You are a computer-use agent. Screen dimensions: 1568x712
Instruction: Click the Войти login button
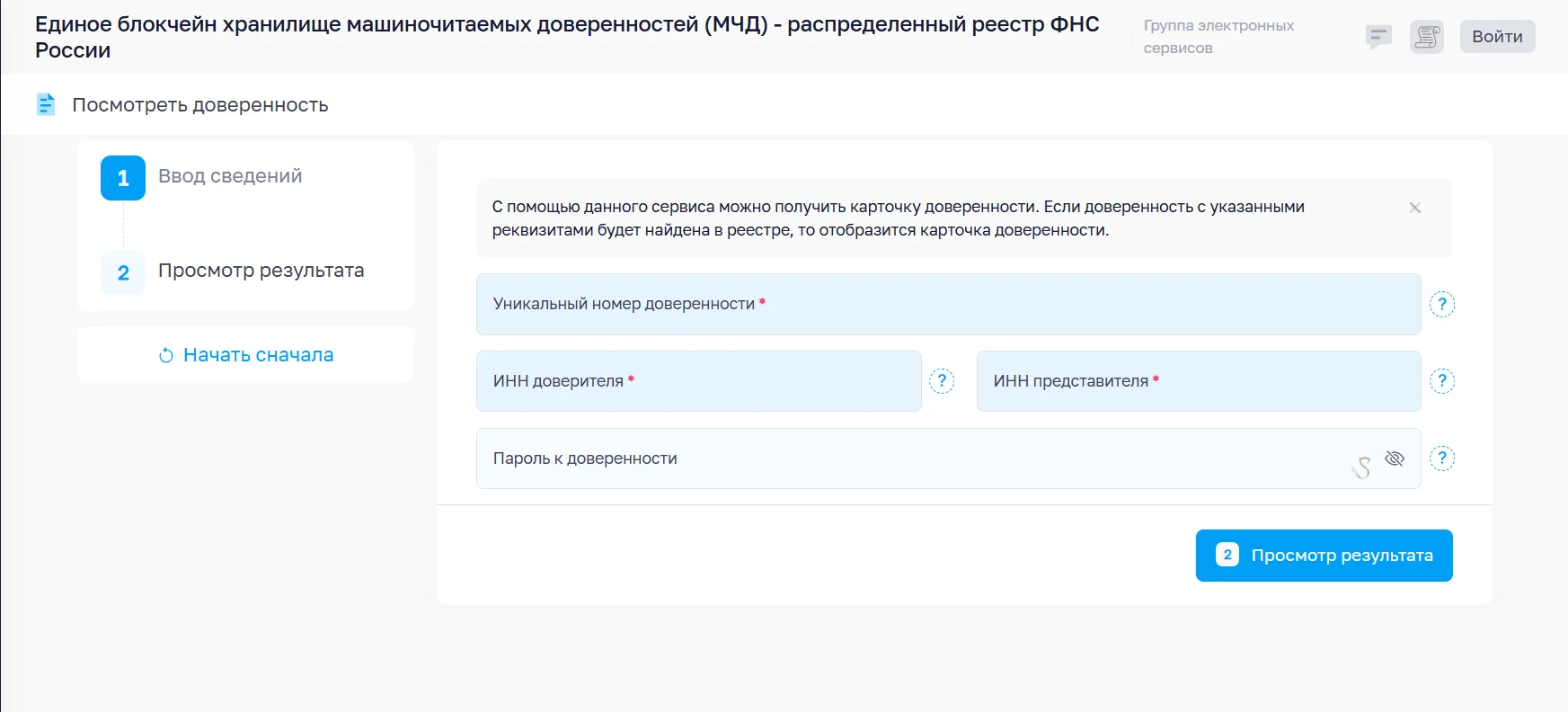tap(1497, 37)
